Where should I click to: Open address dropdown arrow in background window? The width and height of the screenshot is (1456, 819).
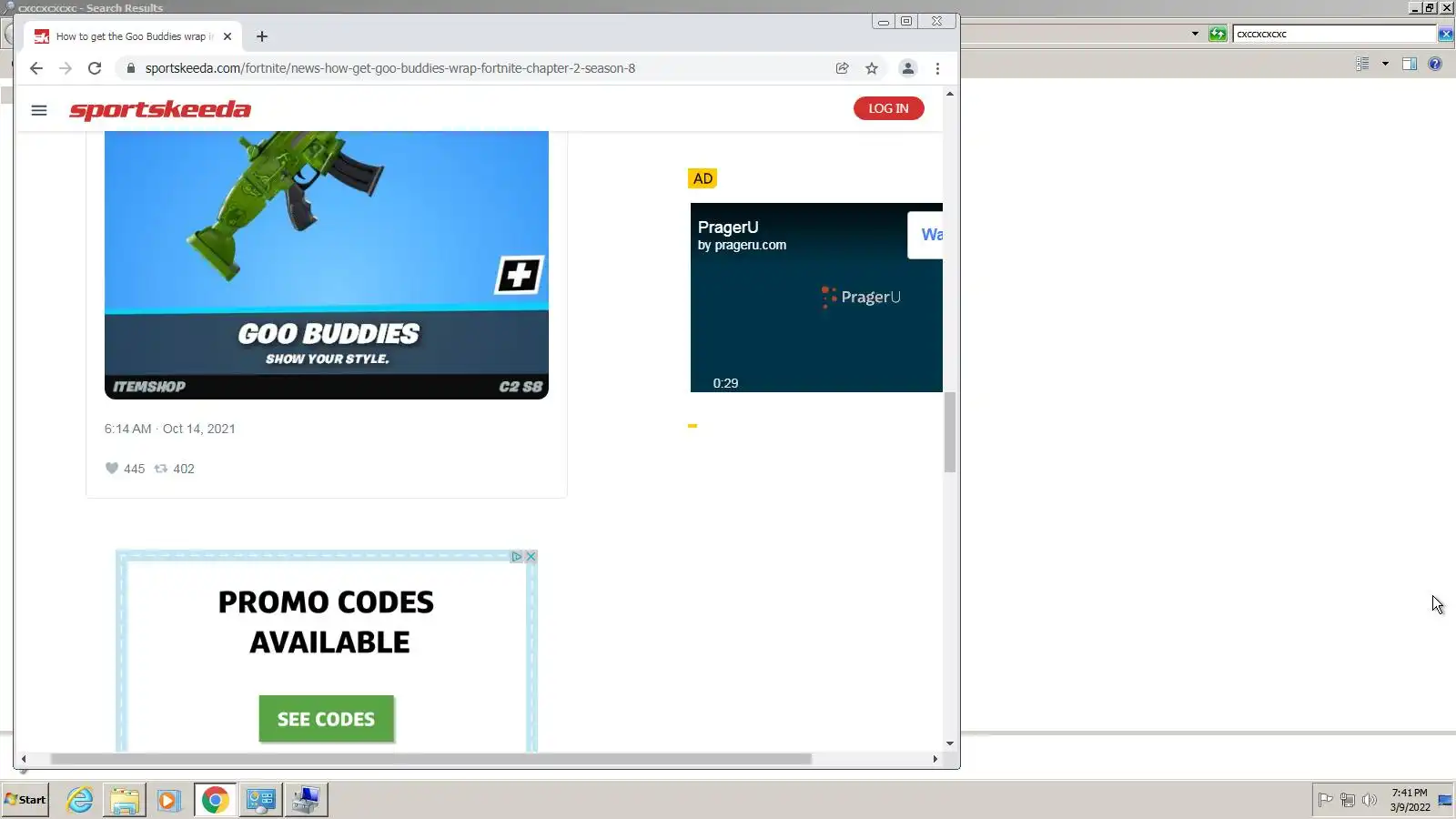1195,34
